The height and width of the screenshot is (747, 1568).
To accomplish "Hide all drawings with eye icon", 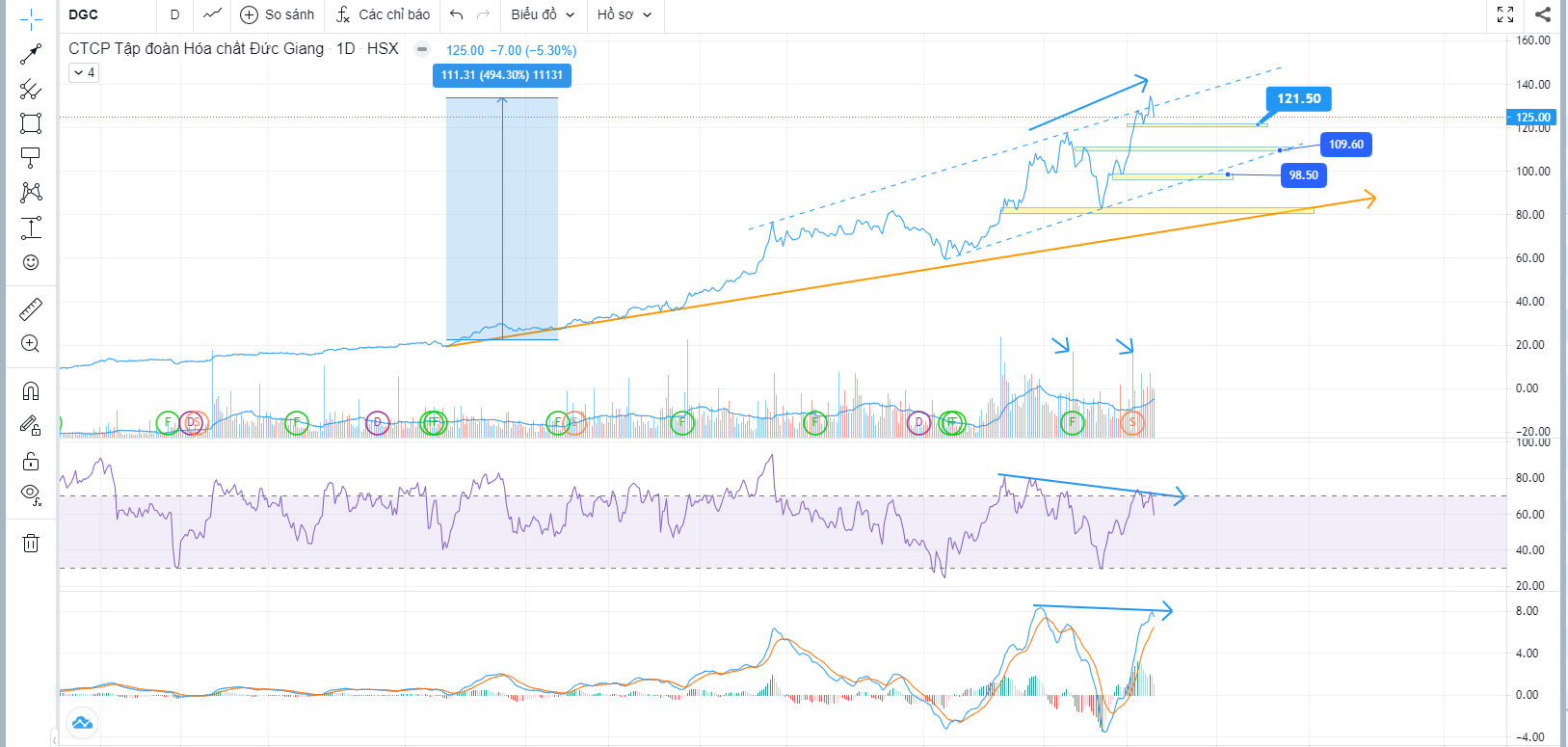I will click(31, 495).
